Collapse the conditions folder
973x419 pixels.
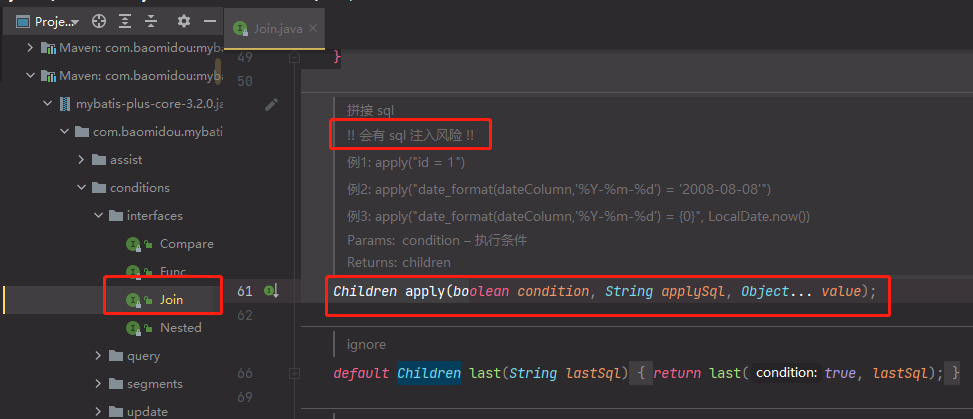pos(82,188)
